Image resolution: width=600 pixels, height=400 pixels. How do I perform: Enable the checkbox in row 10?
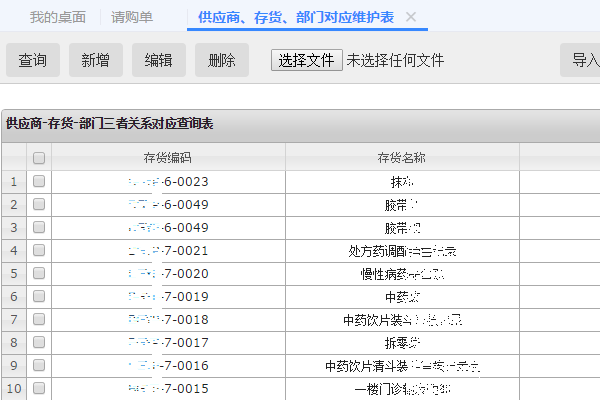tap(39, 388)
